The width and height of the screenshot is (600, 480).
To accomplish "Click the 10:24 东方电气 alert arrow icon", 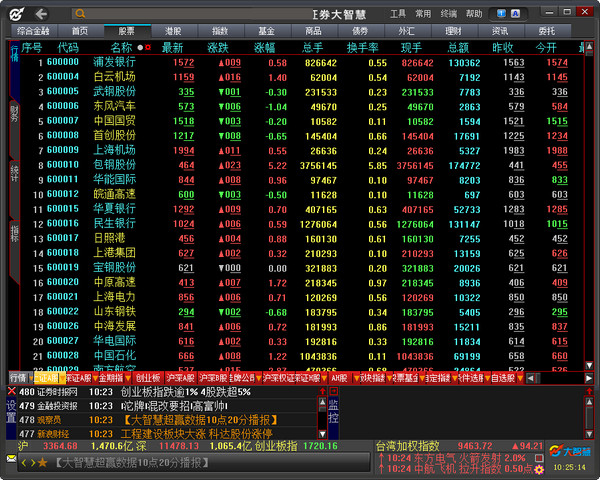I will [381, 458].
